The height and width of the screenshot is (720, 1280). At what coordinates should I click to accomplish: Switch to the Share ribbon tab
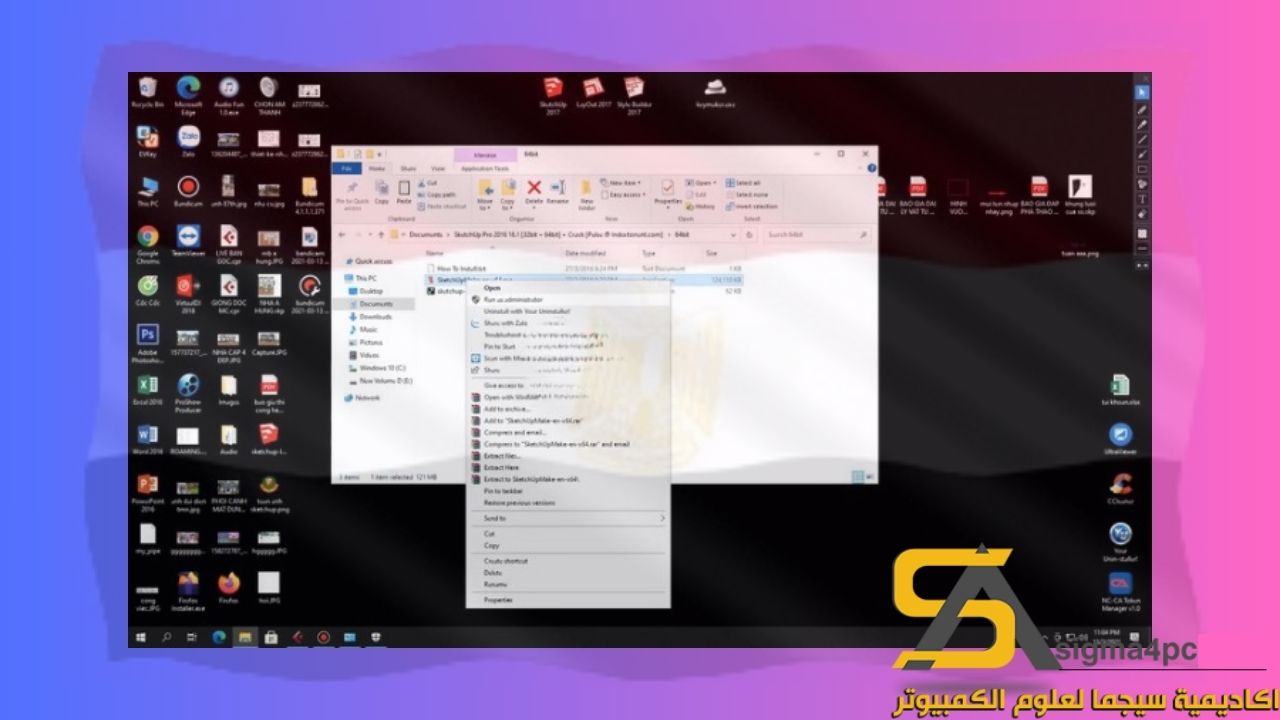tap(408, 169)
